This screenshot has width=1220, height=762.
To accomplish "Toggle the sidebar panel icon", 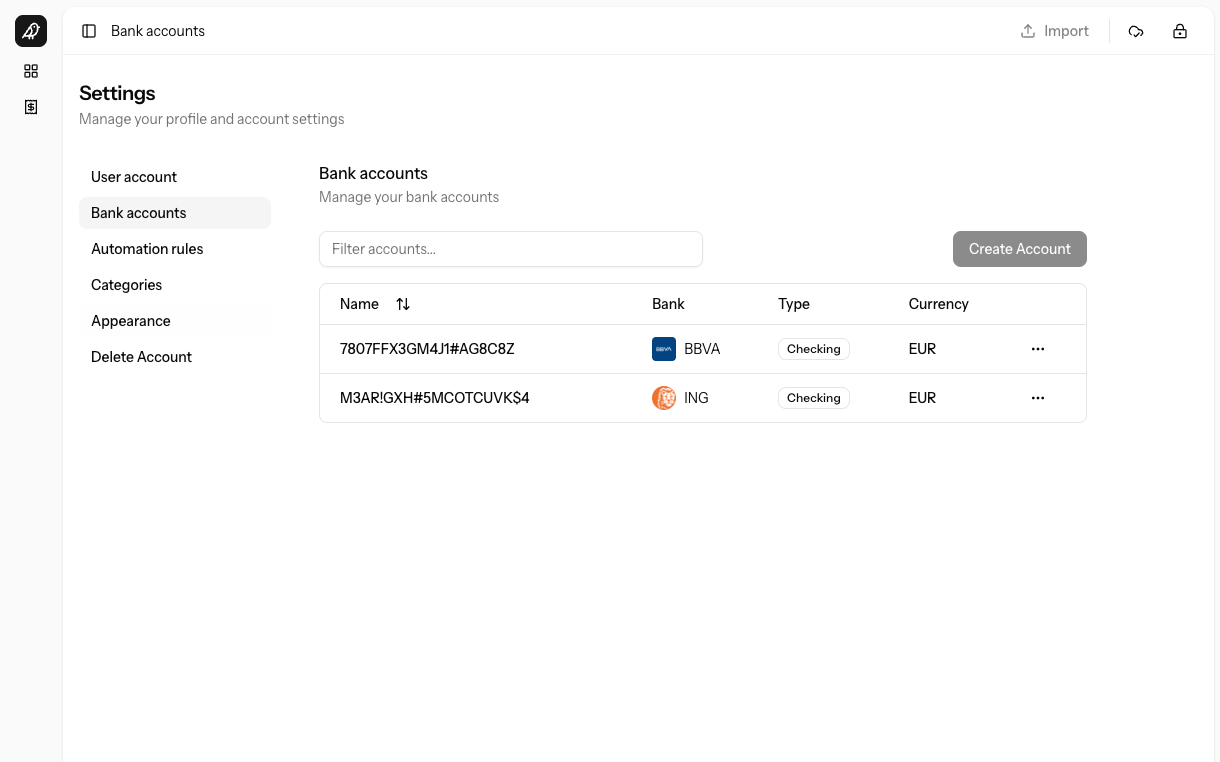I will point(89,31).
